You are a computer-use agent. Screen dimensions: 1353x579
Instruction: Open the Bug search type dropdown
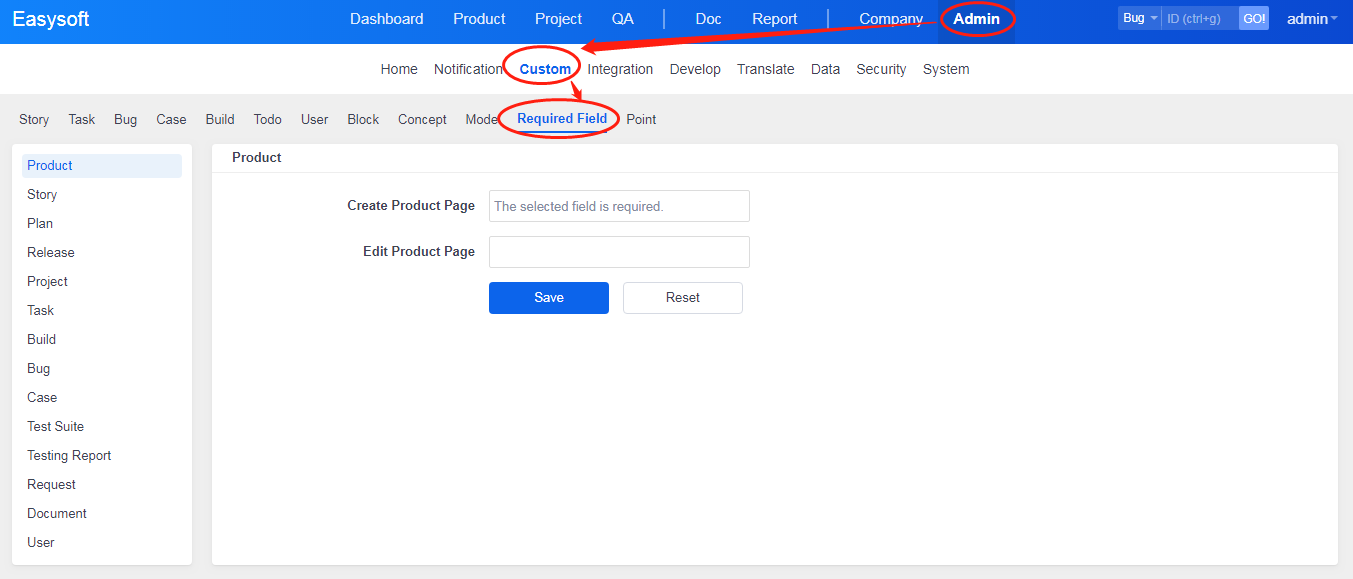(1139, 18)
